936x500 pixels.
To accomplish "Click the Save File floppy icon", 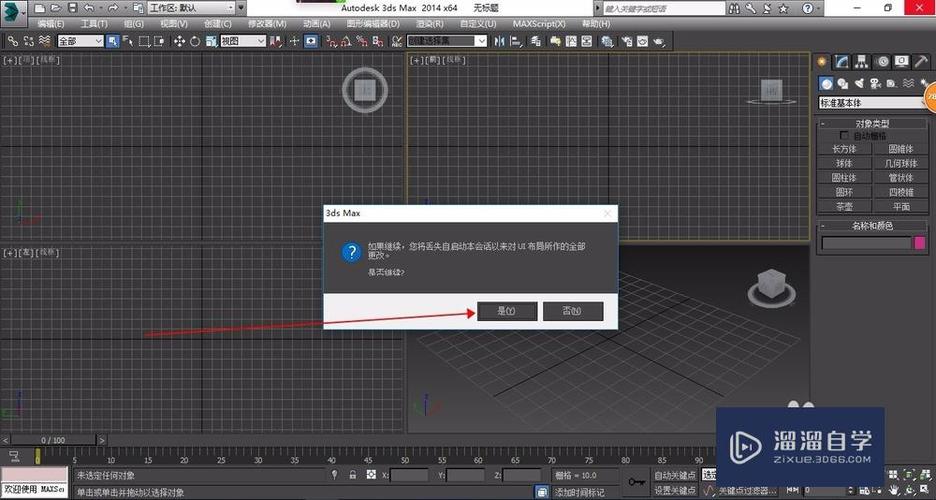I will point(72,8).
